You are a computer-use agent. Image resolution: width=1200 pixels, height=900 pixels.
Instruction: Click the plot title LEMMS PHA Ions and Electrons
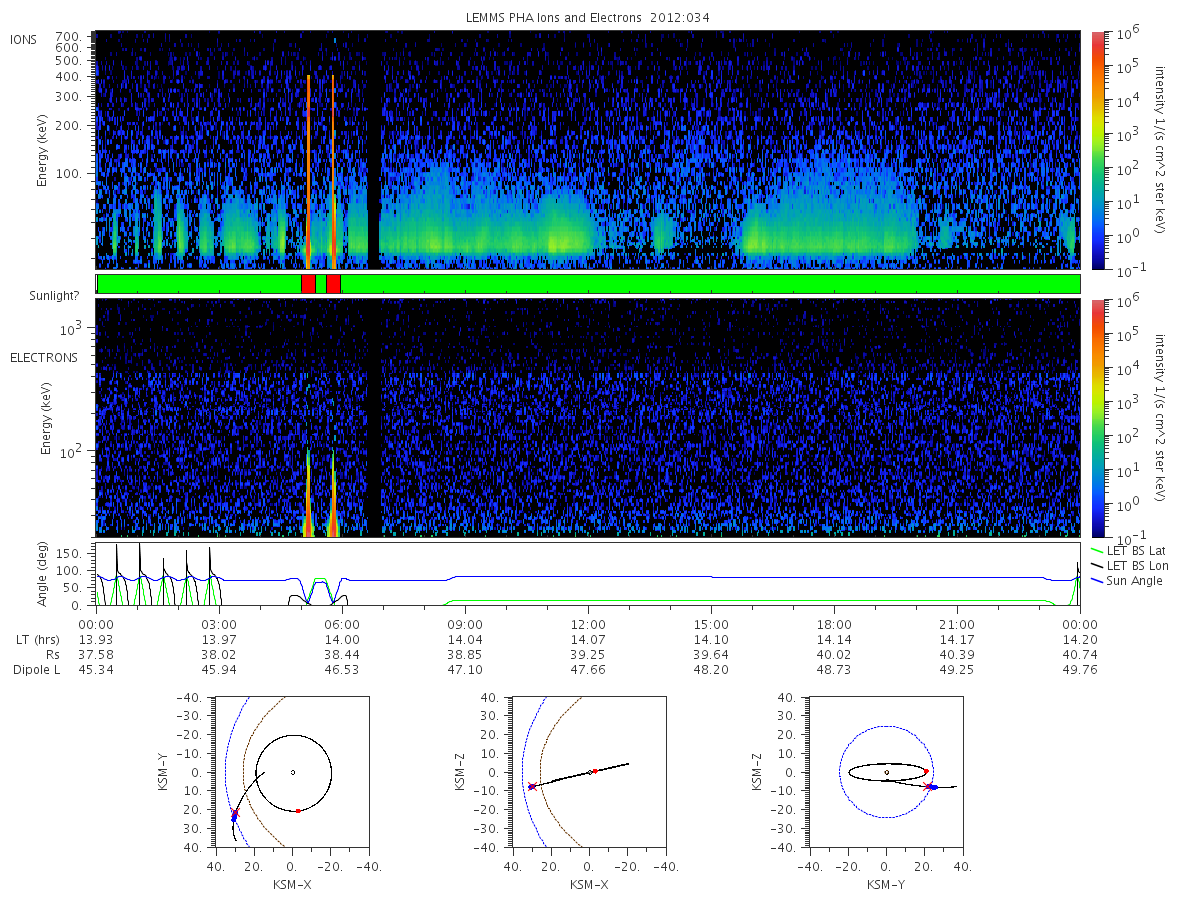click(x=560, y=18)
